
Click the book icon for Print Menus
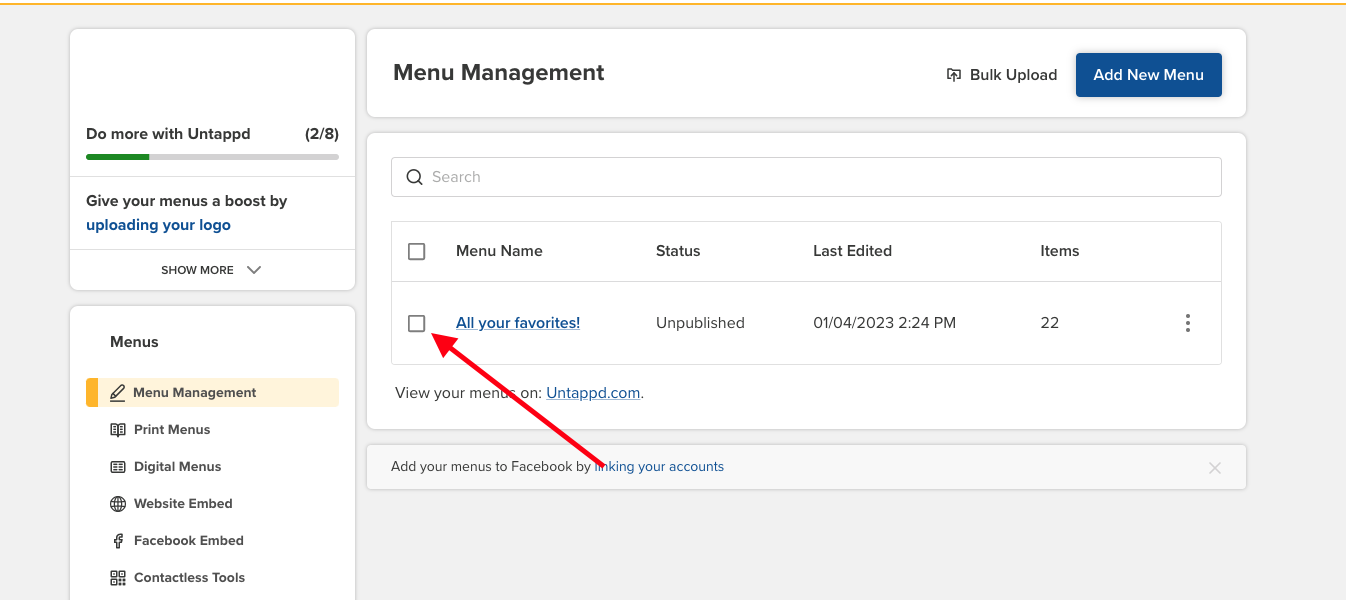tap(118, 430)
